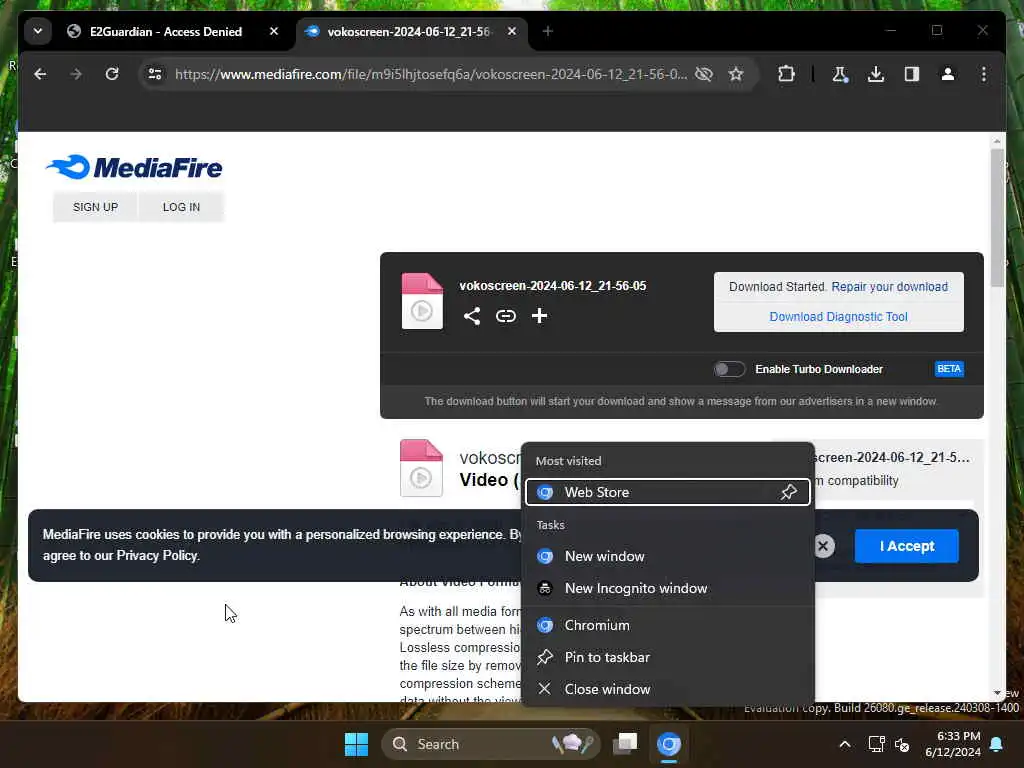The width and height of the screenshot is (1024, 768).
Task: Go back to the previous page
Action: point(40,74)
